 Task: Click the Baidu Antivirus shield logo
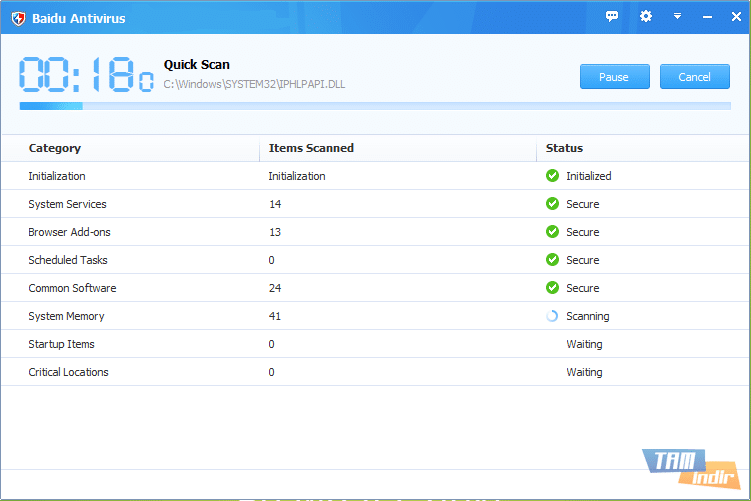(x=18, y=19)
